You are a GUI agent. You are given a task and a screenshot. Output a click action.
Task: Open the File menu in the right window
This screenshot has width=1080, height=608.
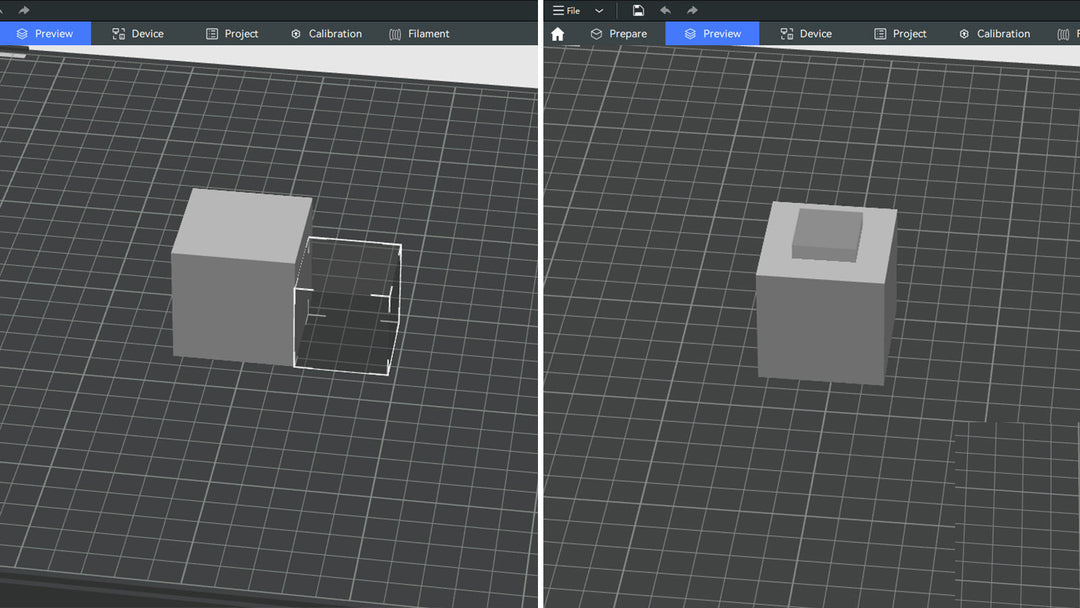pos(571,10)
